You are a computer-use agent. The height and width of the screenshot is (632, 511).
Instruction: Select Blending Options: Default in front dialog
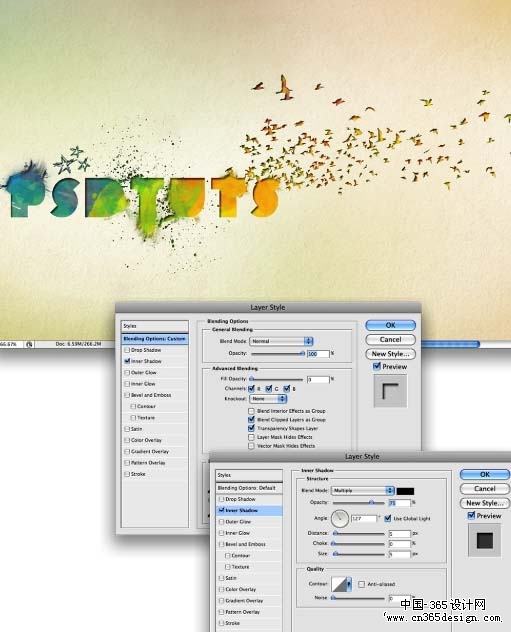pyautogui.click(x=249, y=488)
